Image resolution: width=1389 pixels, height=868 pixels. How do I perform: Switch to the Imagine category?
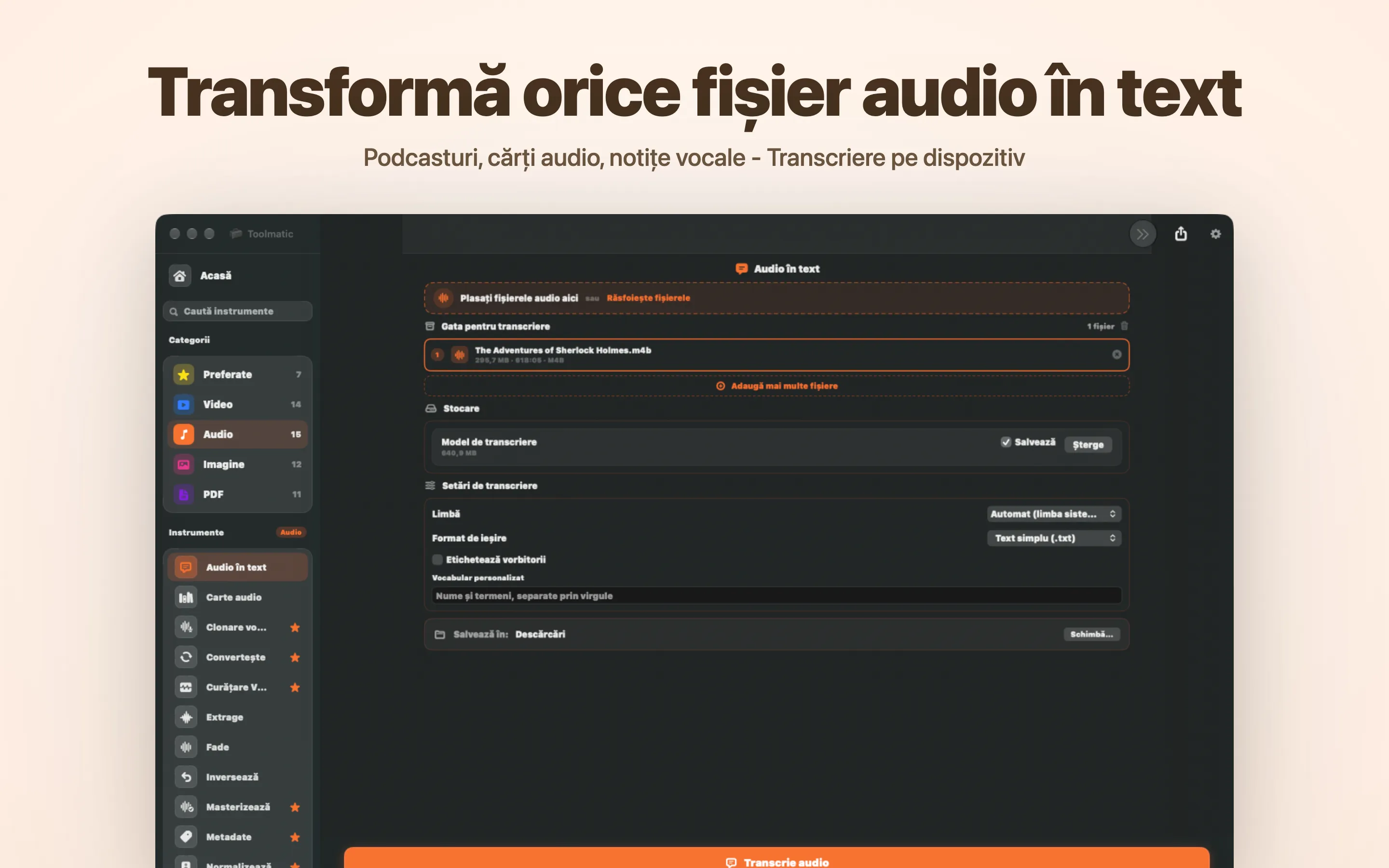(238, 464)
